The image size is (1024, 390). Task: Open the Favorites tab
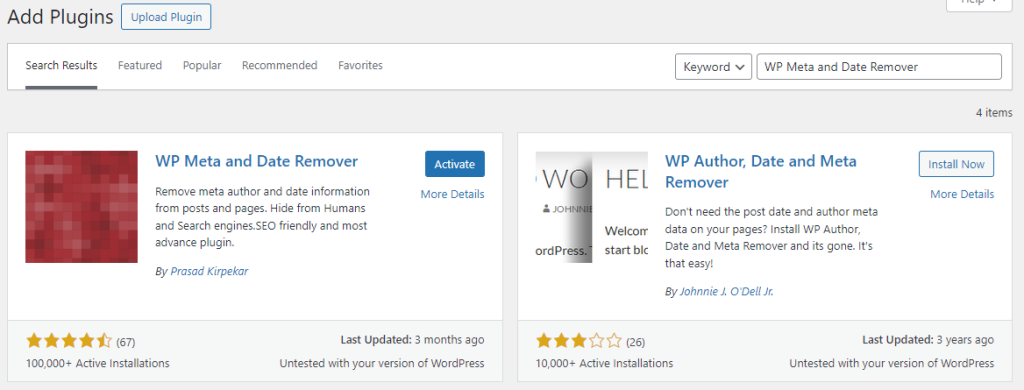point(360,65)
